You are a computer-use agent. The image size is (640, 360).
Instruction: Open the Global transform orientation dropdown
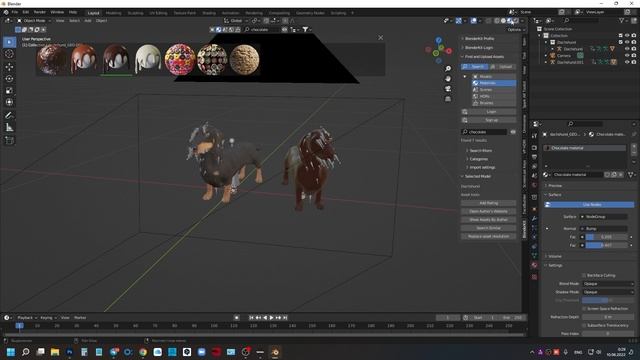[235, 20]
